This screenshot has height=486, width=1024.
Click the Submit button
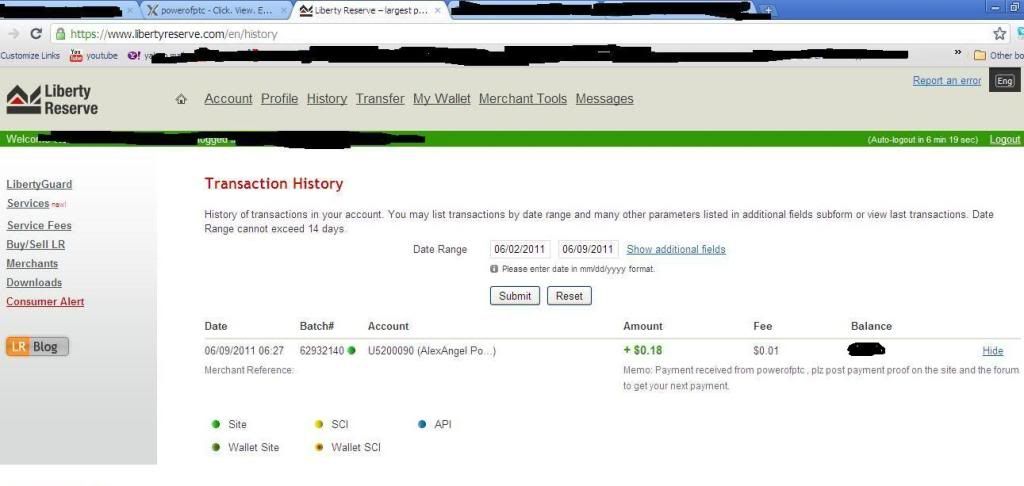(x=515, y=296)
